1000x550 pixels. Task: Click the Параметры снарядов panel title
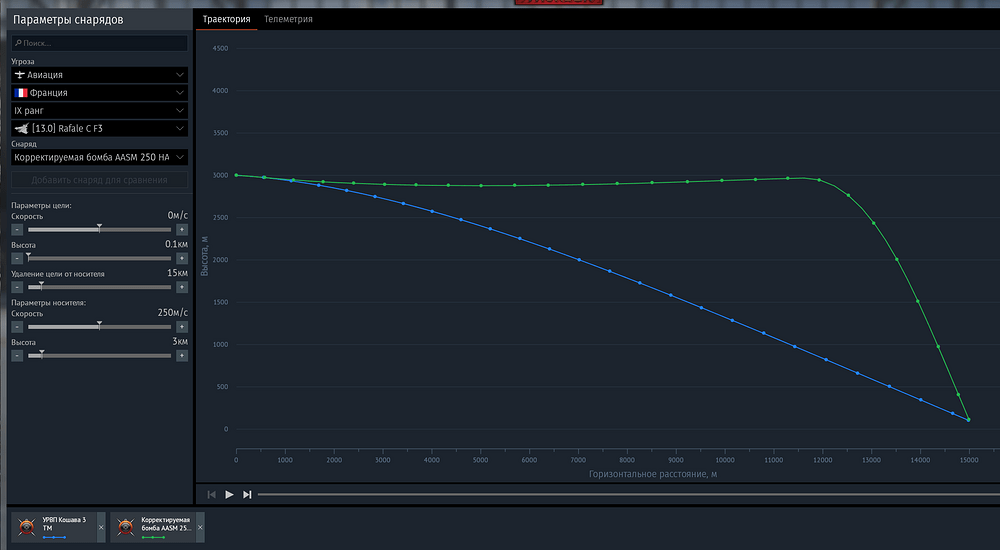pyautogui.click(x=68, y=20)
